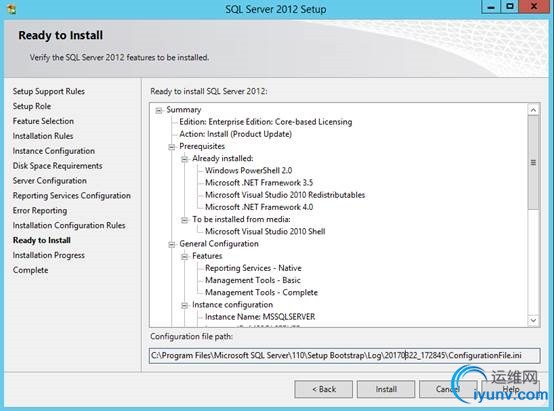Select Microsoft Visual Studio 2010 Shell row
The height and width of the screenshot is (411, 554).
click(x=265, y=231)
